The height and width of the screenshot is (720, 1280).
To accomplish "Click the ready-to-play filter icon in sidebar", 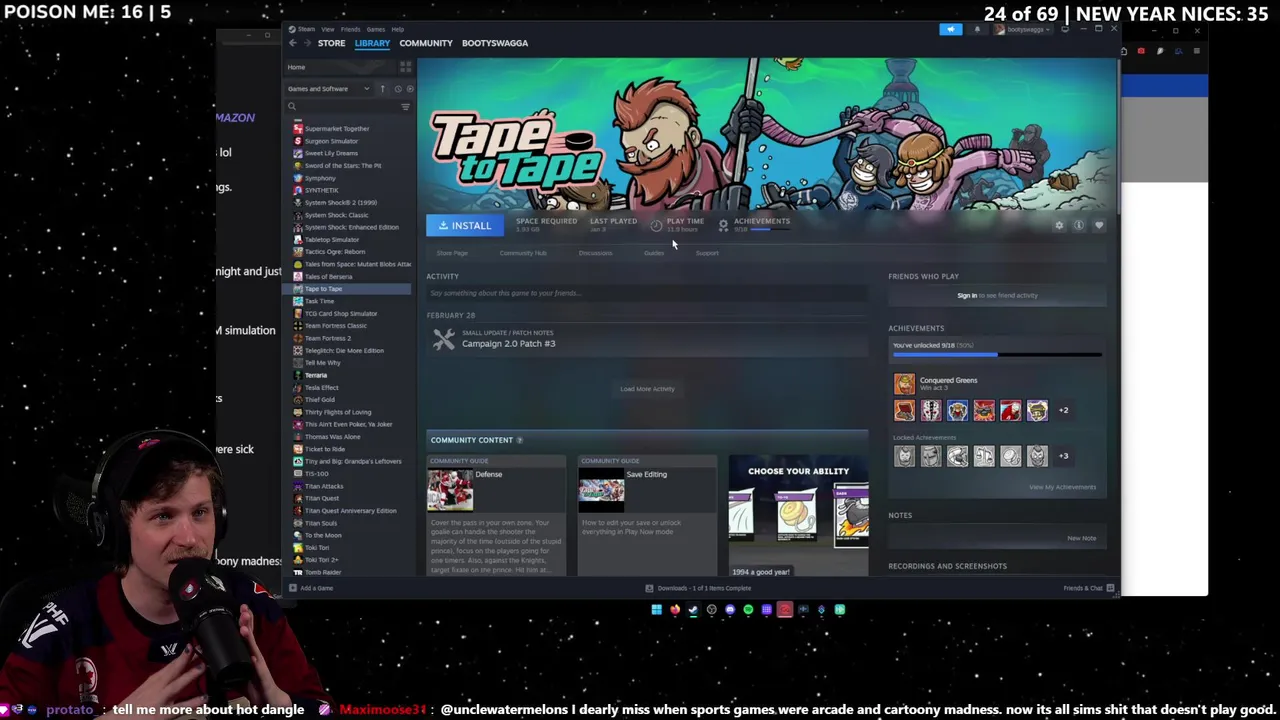I will pyautogui.click(x=409, y=89).
